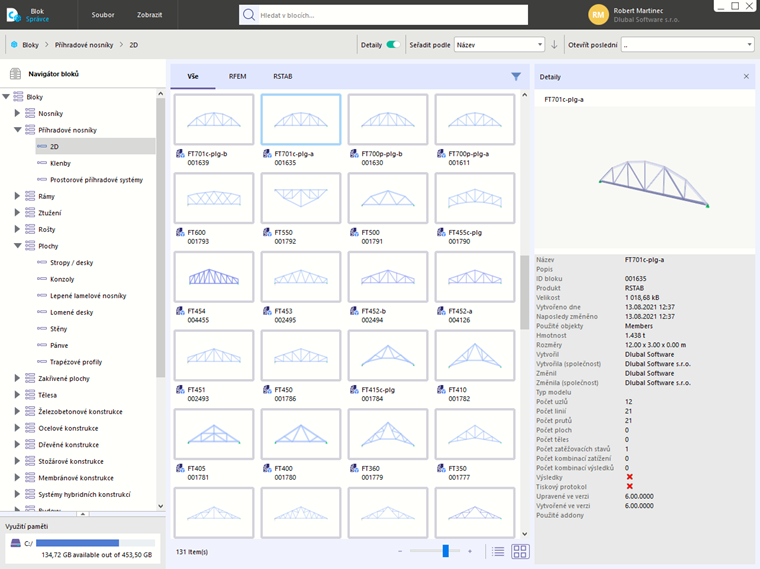Screen dimensions: 760x569
Task: Expand the Membránové konstrukce tree node
Action: [x=17, y=477]
